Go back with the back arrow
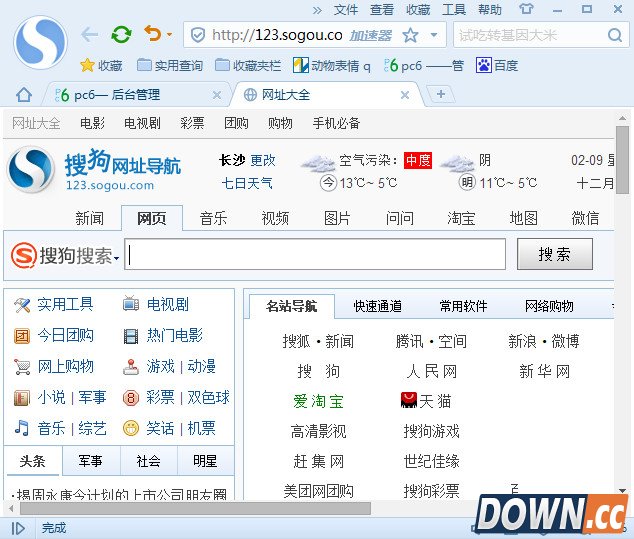The height and width of the screenshot is (539, 634). click(89, 35)
